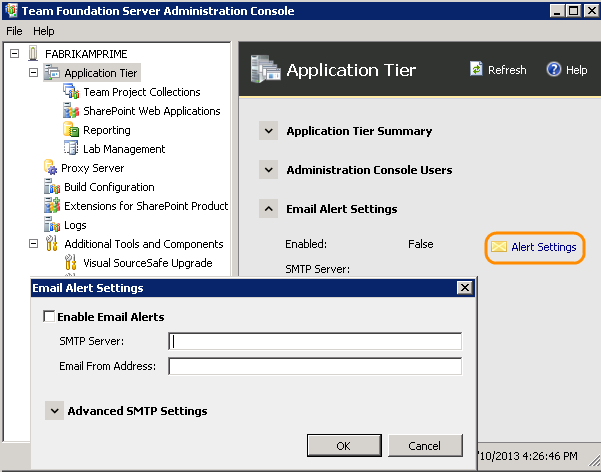This screenshot has height=472, width=601.
Task: Select the Reporting tree item
Action: point(107,130)
